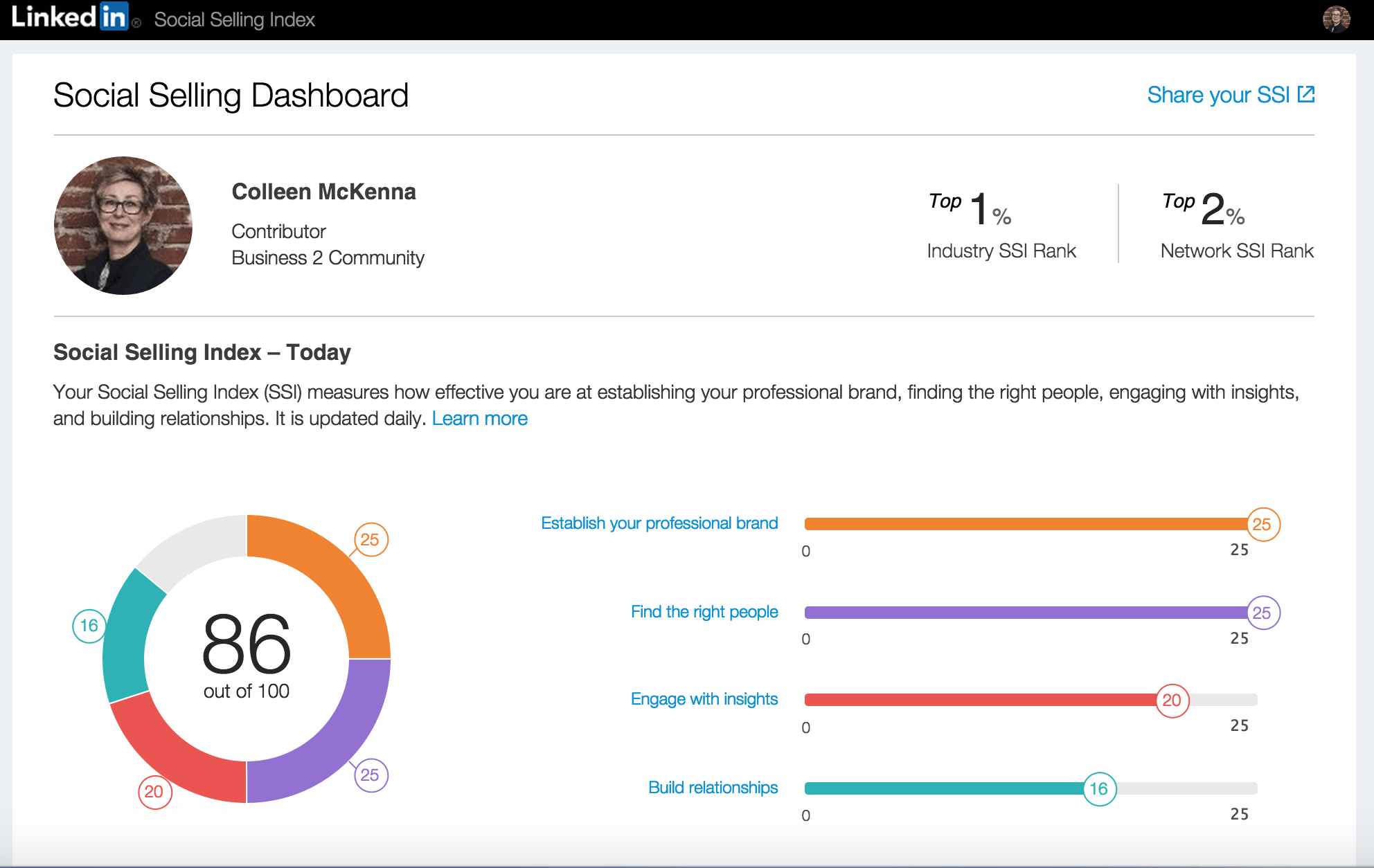Click the red 20 marker on insights bar
The height and width of the screenshot is (868, 1374).
click(x=1172, y=700)
